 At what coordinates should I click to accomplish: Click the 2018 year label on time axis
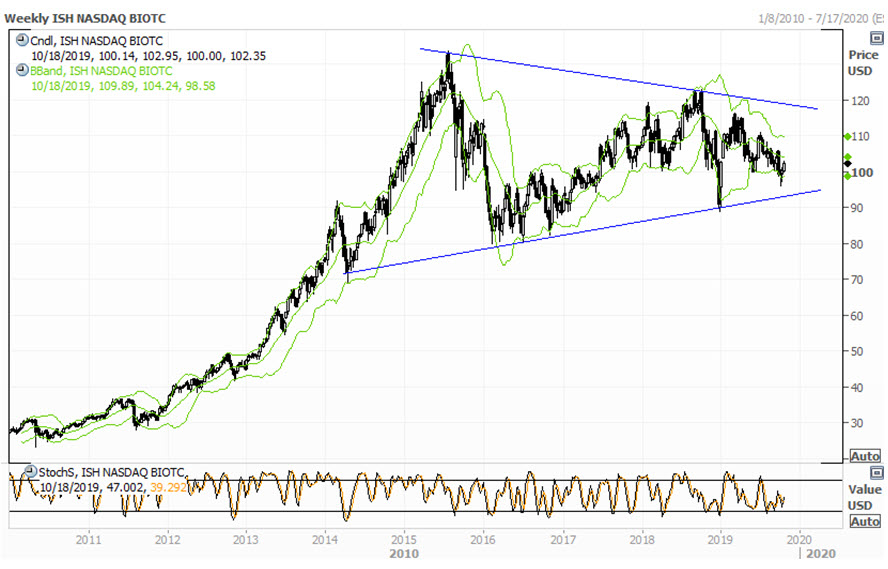[642, 540]
